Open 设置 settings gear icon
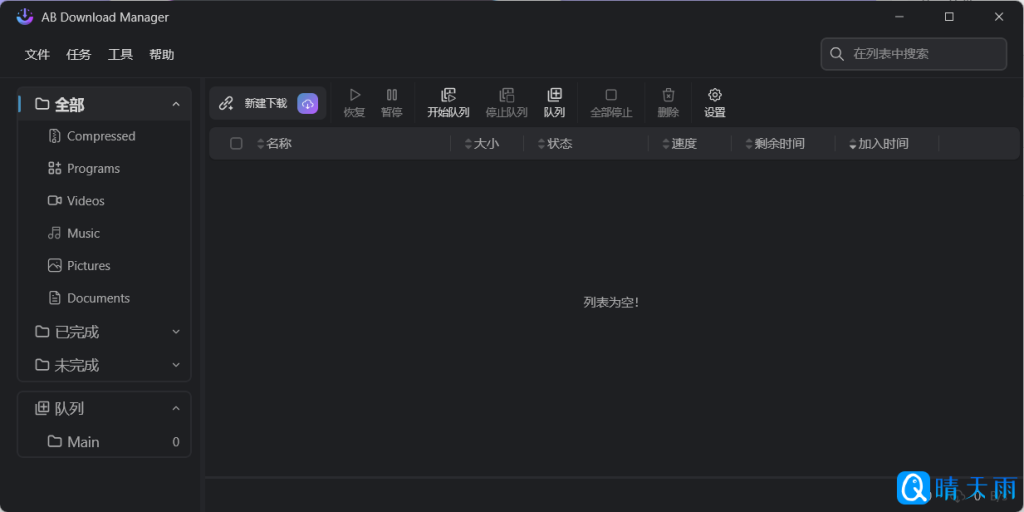This screenshot has height=512, width=1024. pos(714,95)
